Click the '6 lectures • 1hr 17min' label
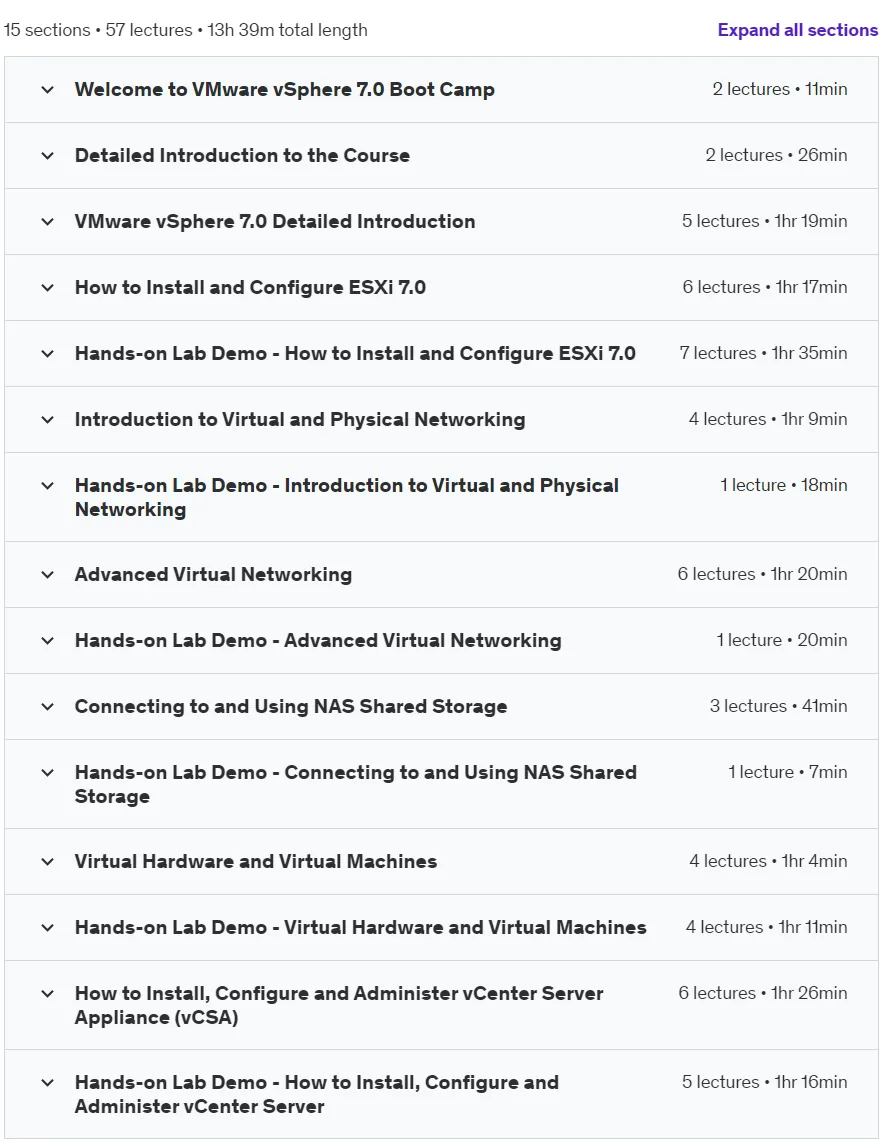The image size is (885, 1145). pyautogui.click(x=765, y=287)
